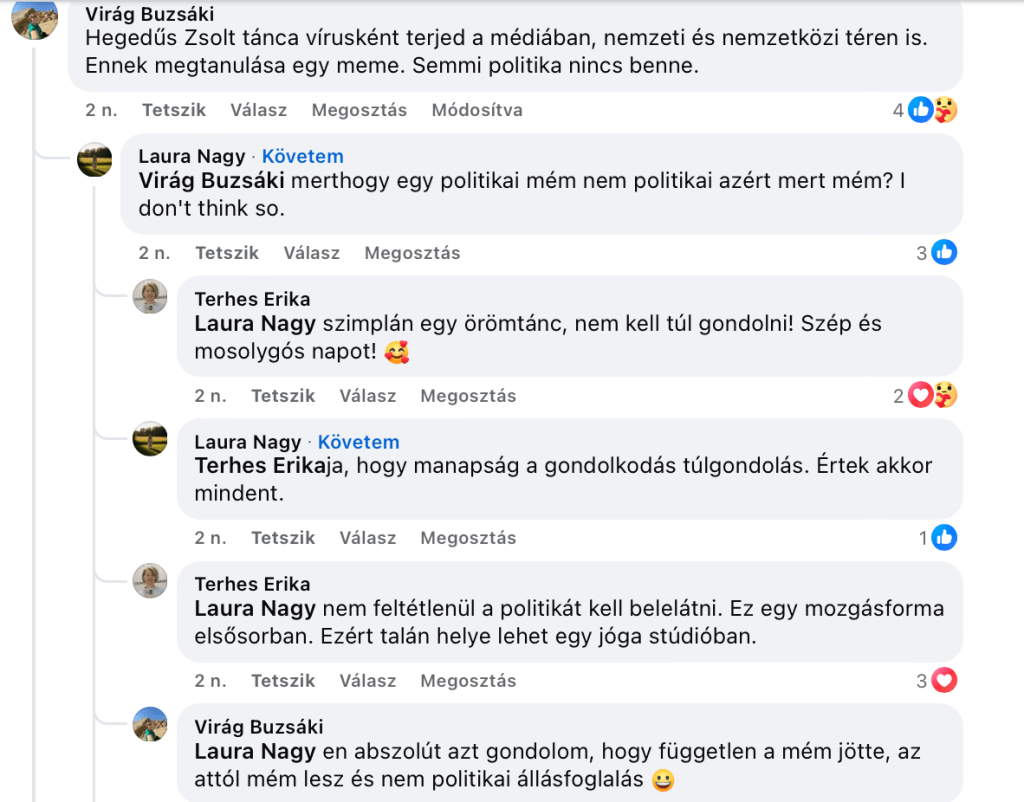Open heart reaction on 'jóga stúdióban' reply

click(x=943, y=681)
